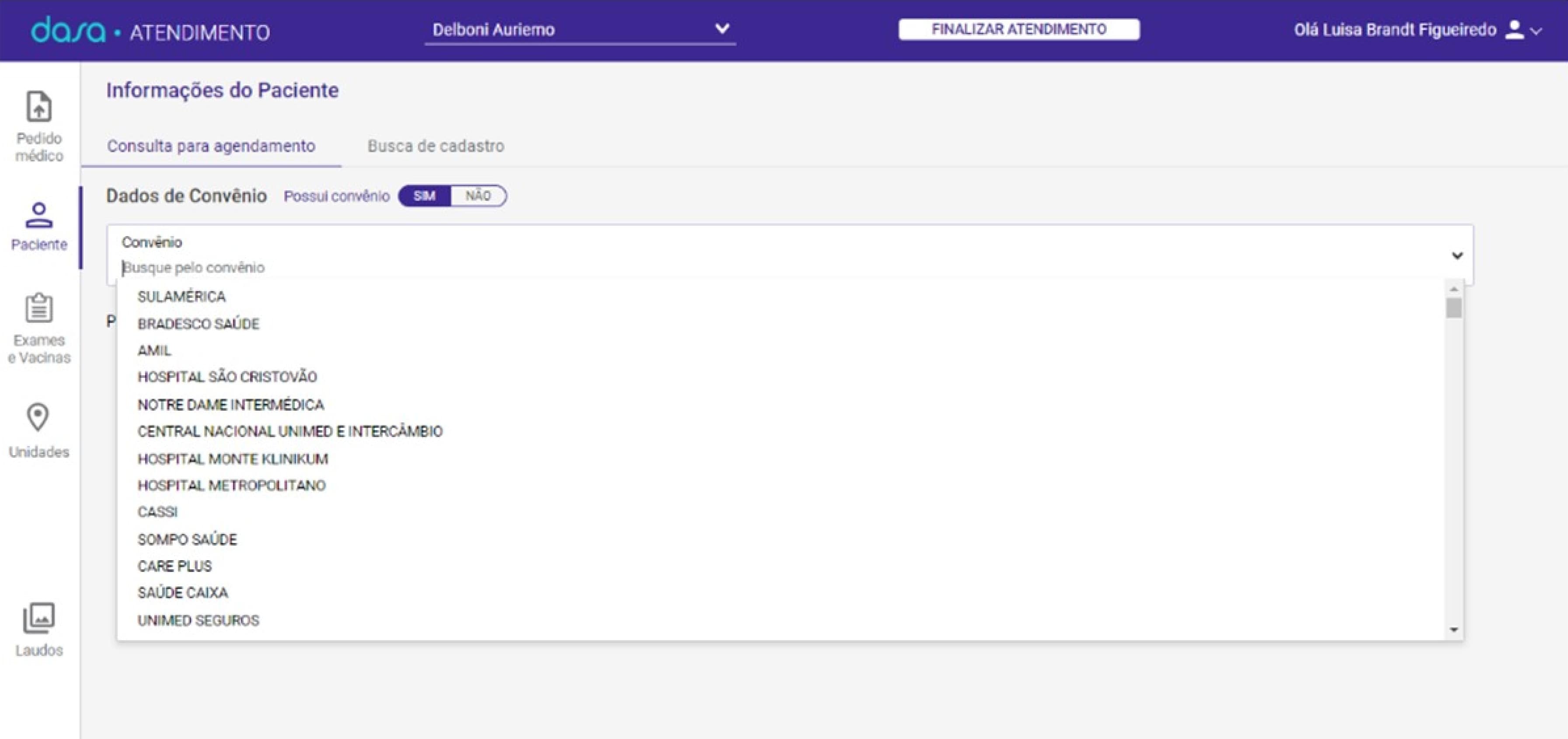Go to Unidades location pin icon

[38, 417]
